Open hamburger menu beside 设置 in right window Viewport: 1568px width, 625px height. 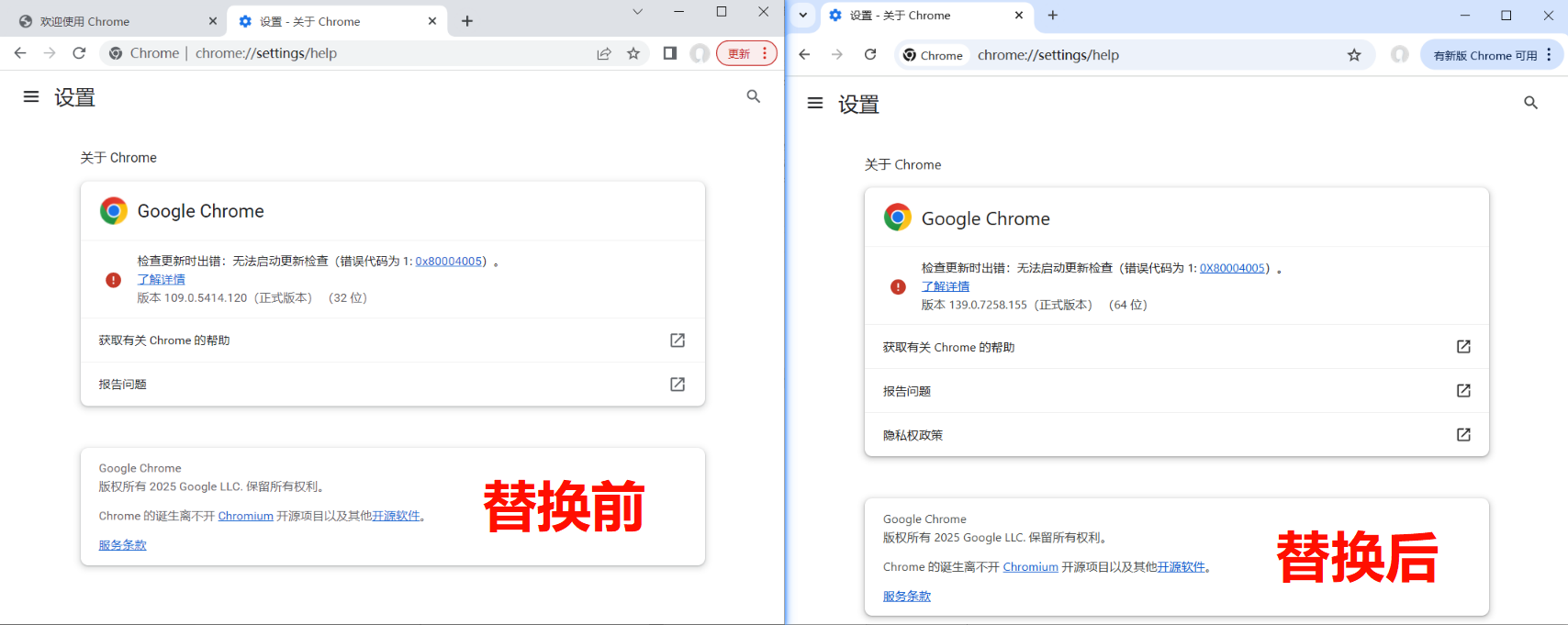point(815,103)
